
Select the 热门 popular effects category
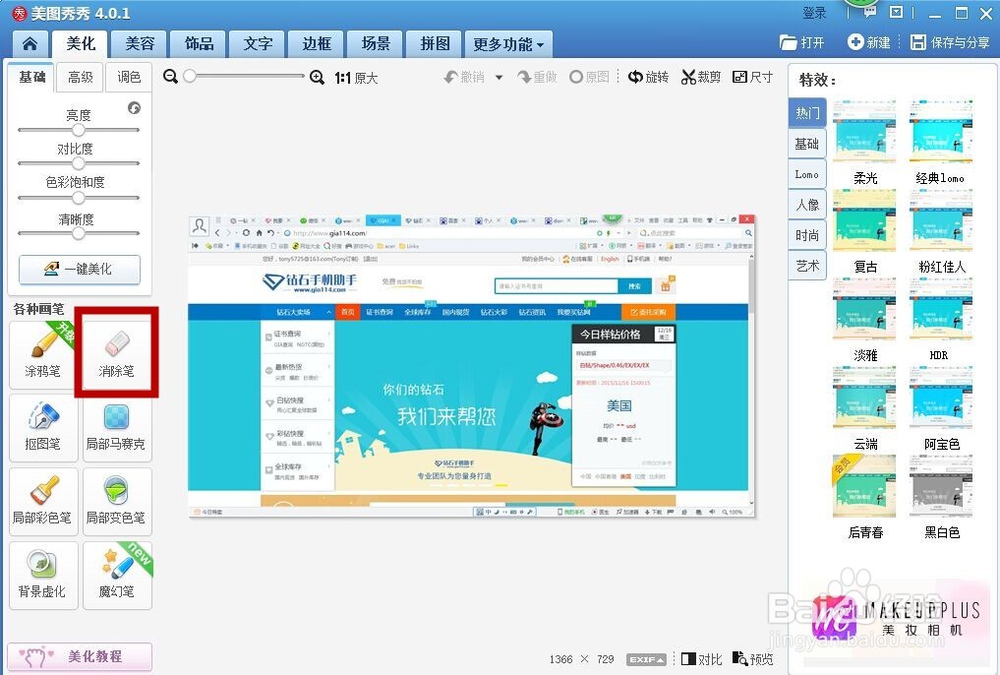click(x=807, y=113)
